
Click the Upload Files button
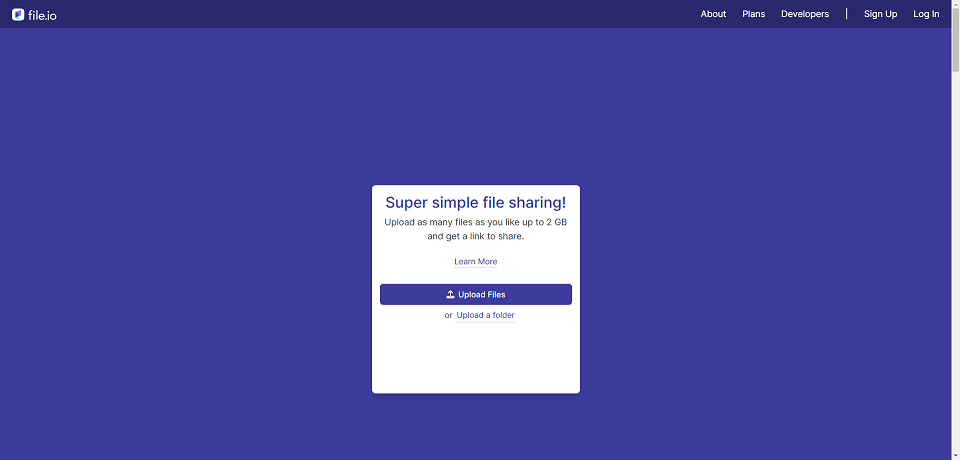click(476, 294)
